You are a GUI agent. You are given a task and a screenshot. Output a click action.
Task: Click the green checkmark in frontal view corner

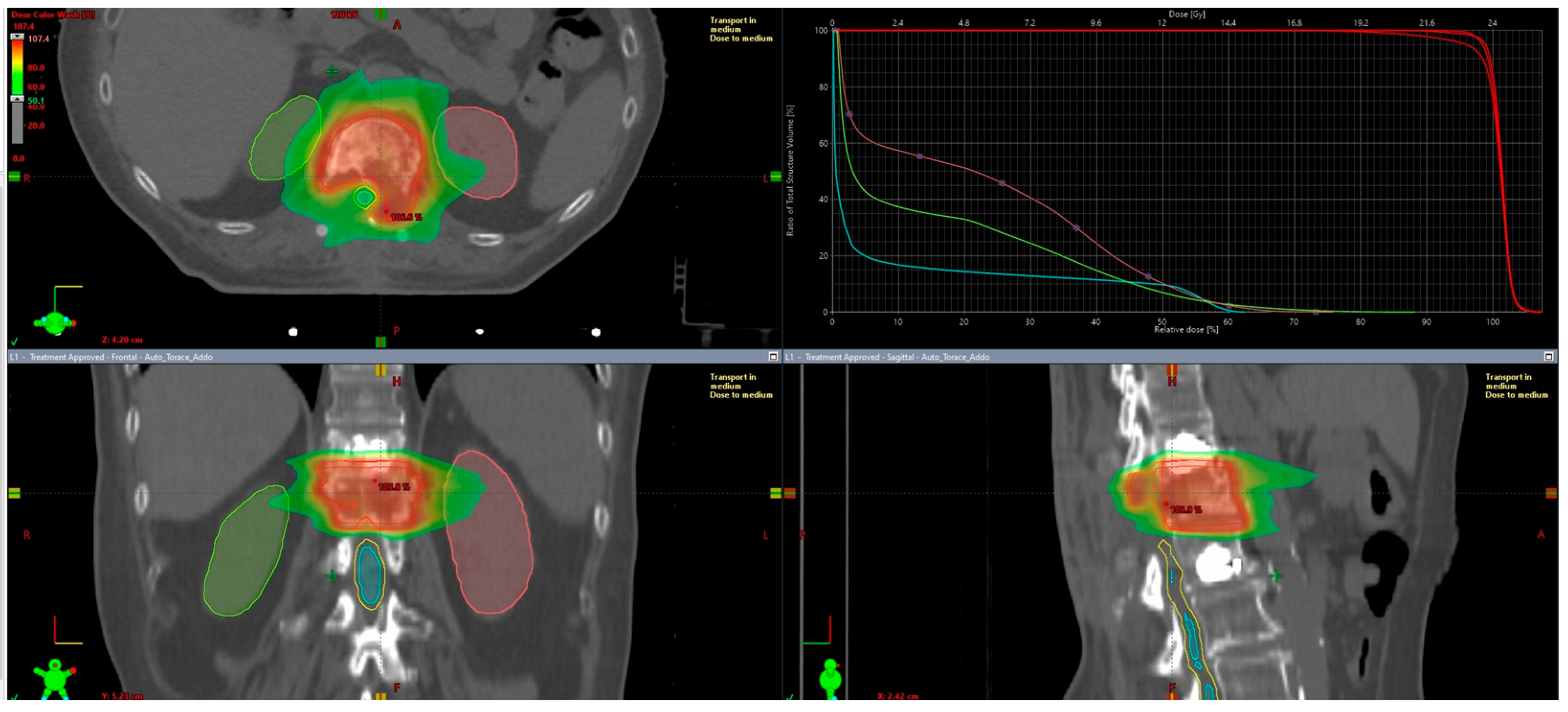tap(15, 697)
